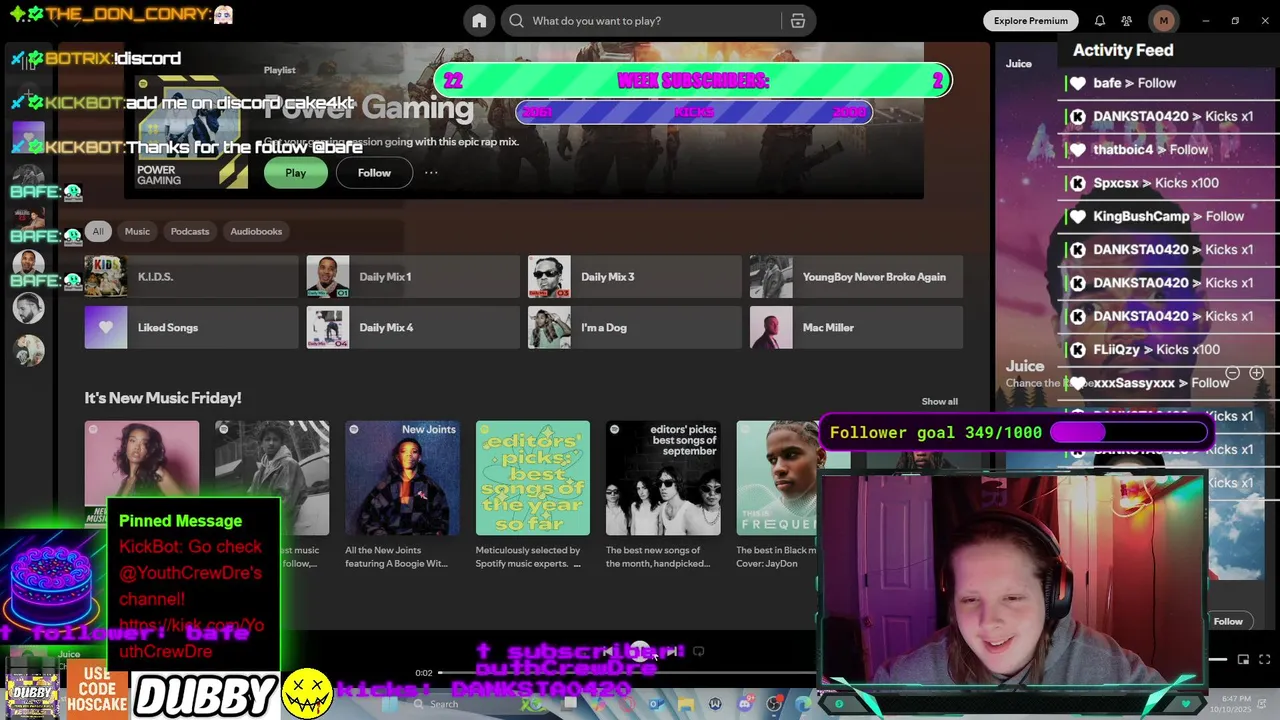This screenshot has width=1280, height=720.
Task: Click the Pinned Message header
Action: point(180,521)
